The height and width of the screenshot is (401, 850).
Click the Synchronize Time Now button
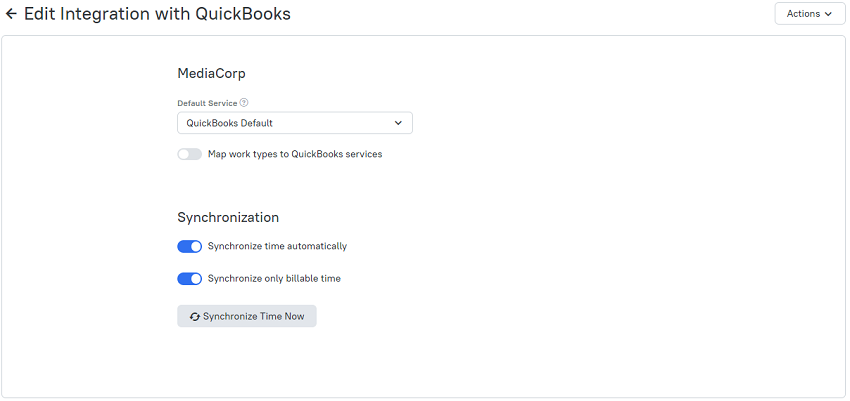click(247, 316)
